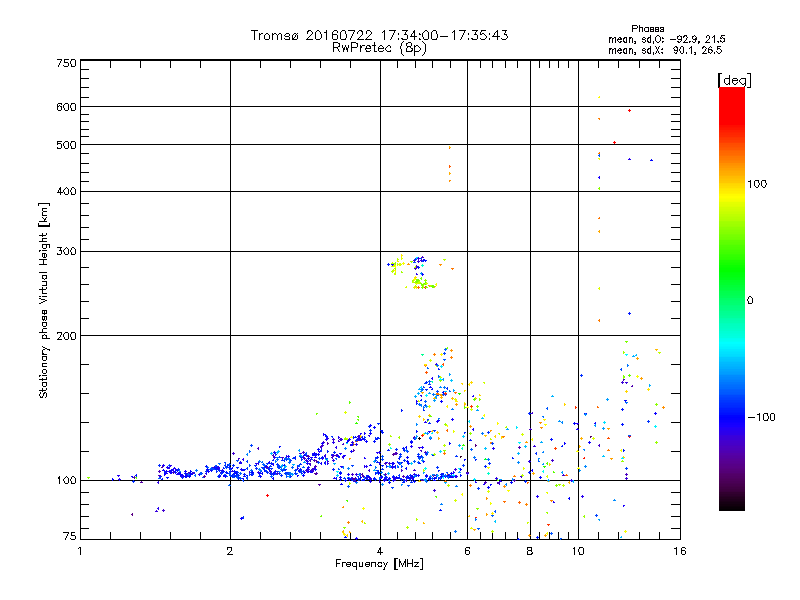Select the "mean, sd,O: -92.9, 21.5" line
Image resolution: width=800 pixels, height=600 pixels.
click(666, 39)
